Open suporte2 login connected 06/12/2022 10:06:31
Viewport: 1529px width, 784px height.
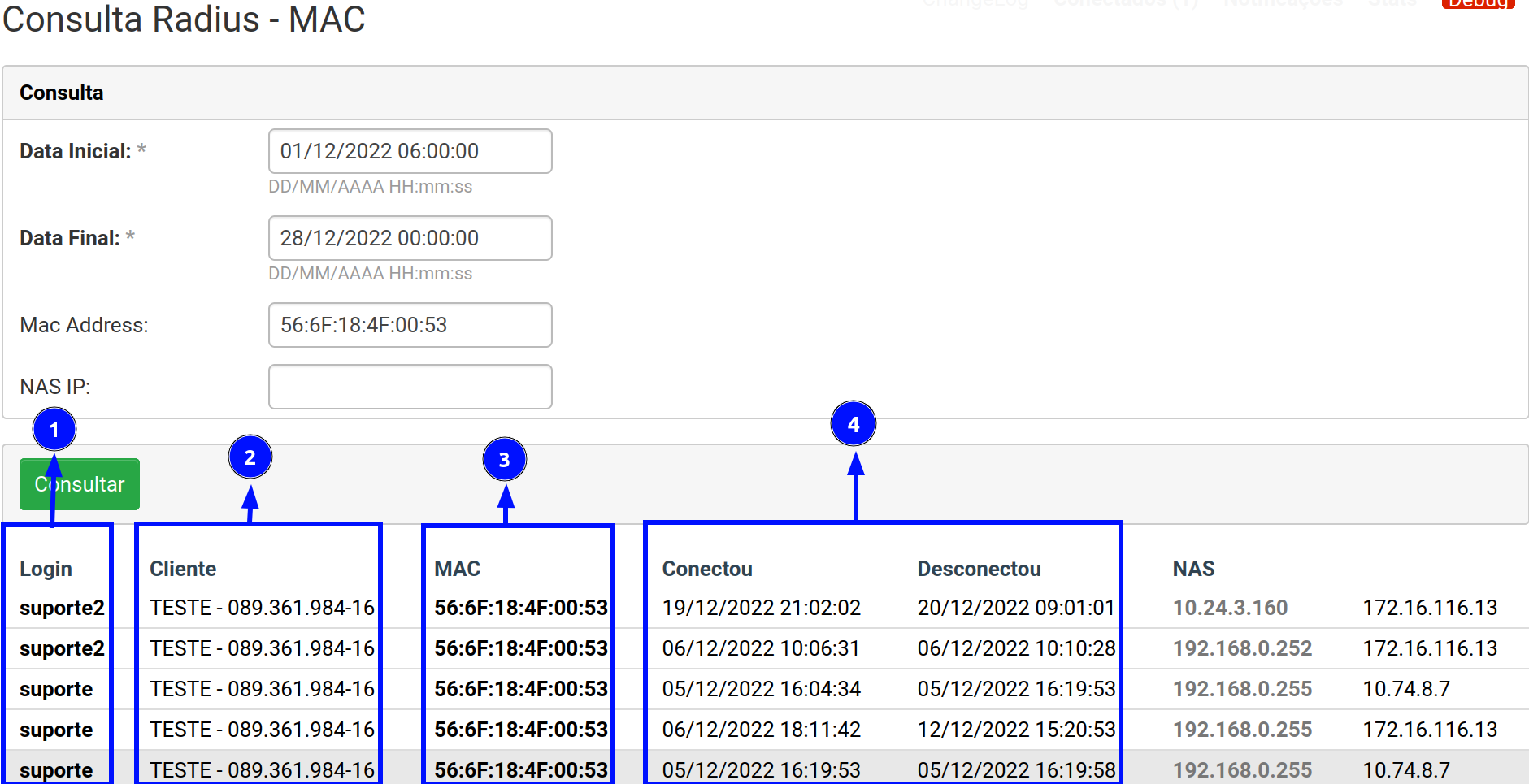62,648
